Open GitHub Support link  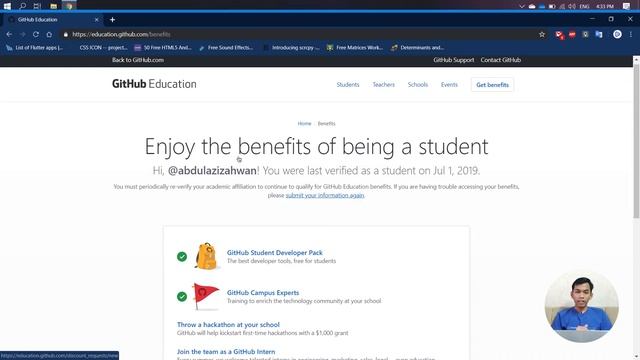point(453,60)
